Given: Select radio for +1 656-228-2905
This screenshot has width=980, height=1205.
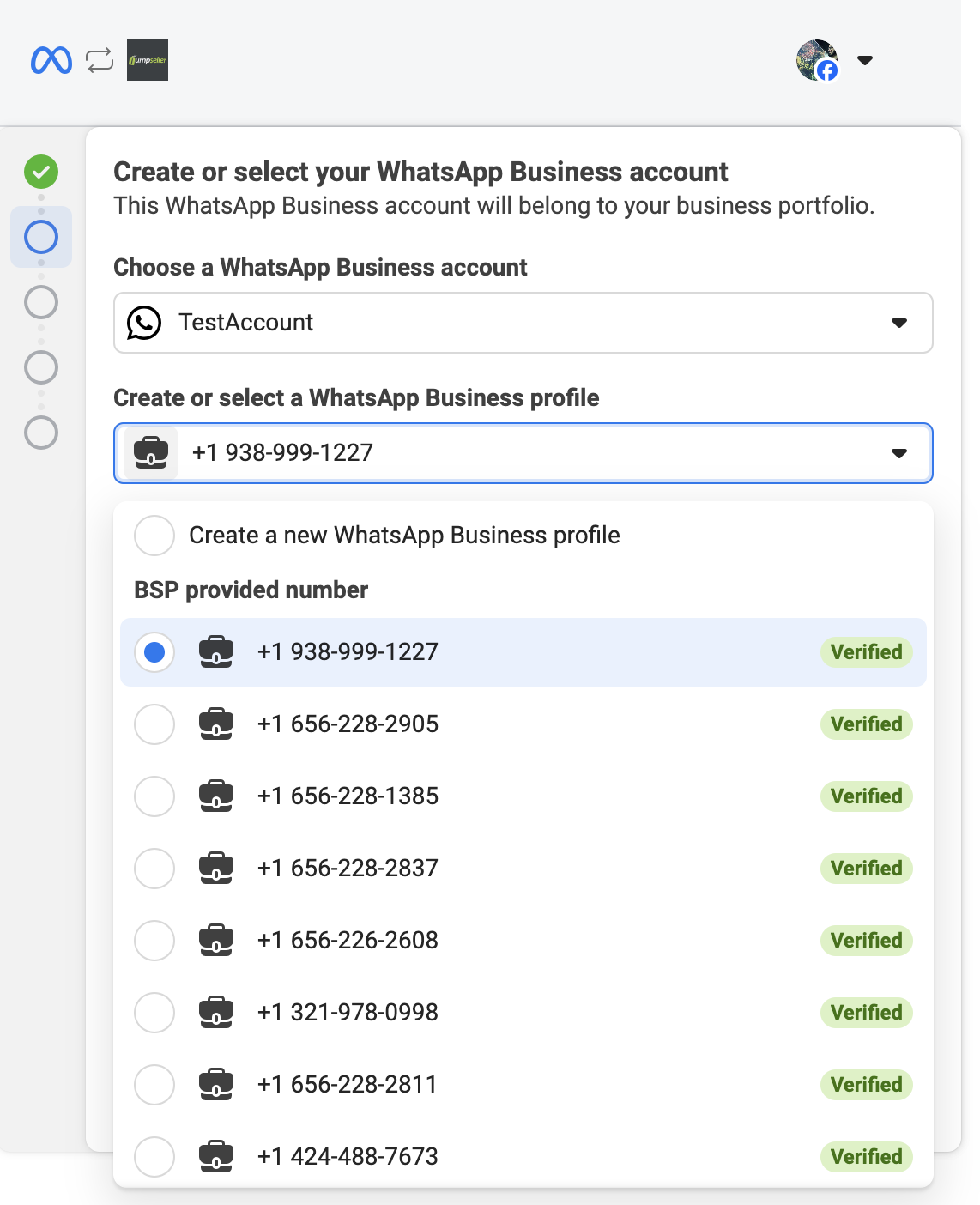Looking at the screenshot, I should point(154,724).
